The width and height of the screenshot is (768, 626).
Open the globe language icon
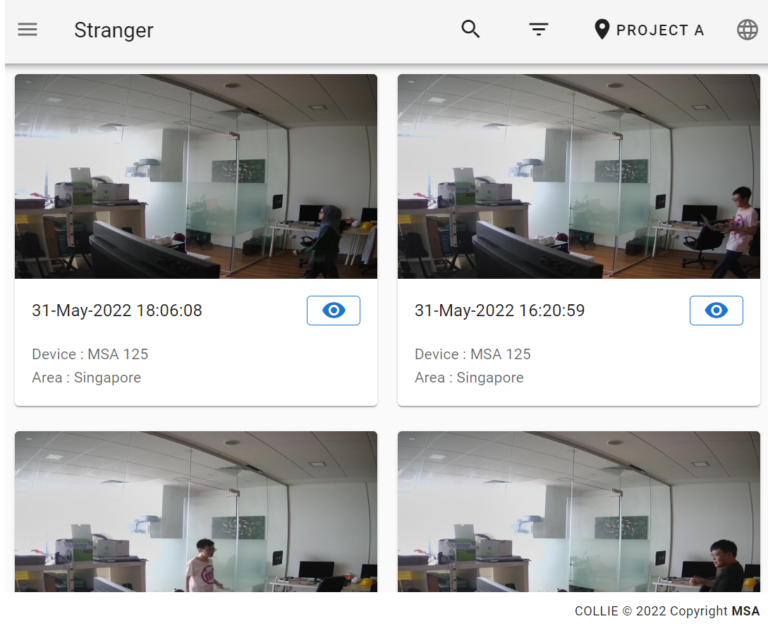[x=747, y=30]
